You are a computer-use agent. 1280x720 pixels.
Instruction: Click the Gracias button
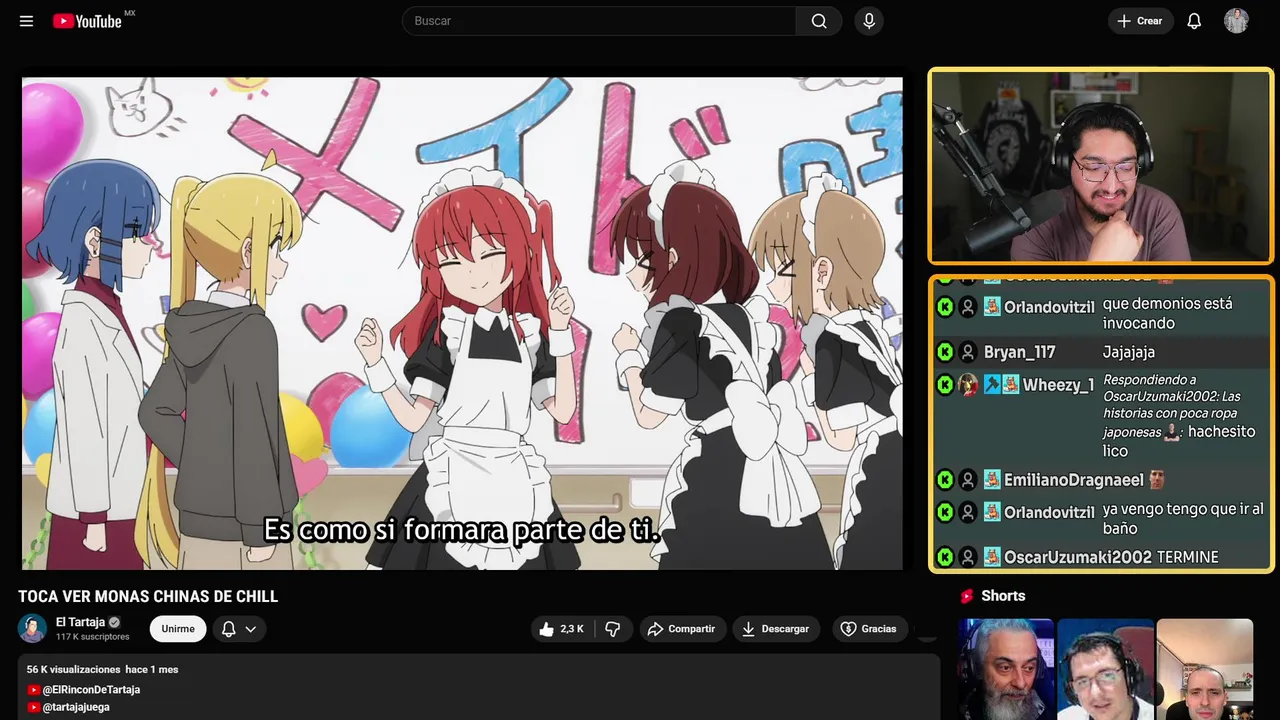tap(869, 629)
